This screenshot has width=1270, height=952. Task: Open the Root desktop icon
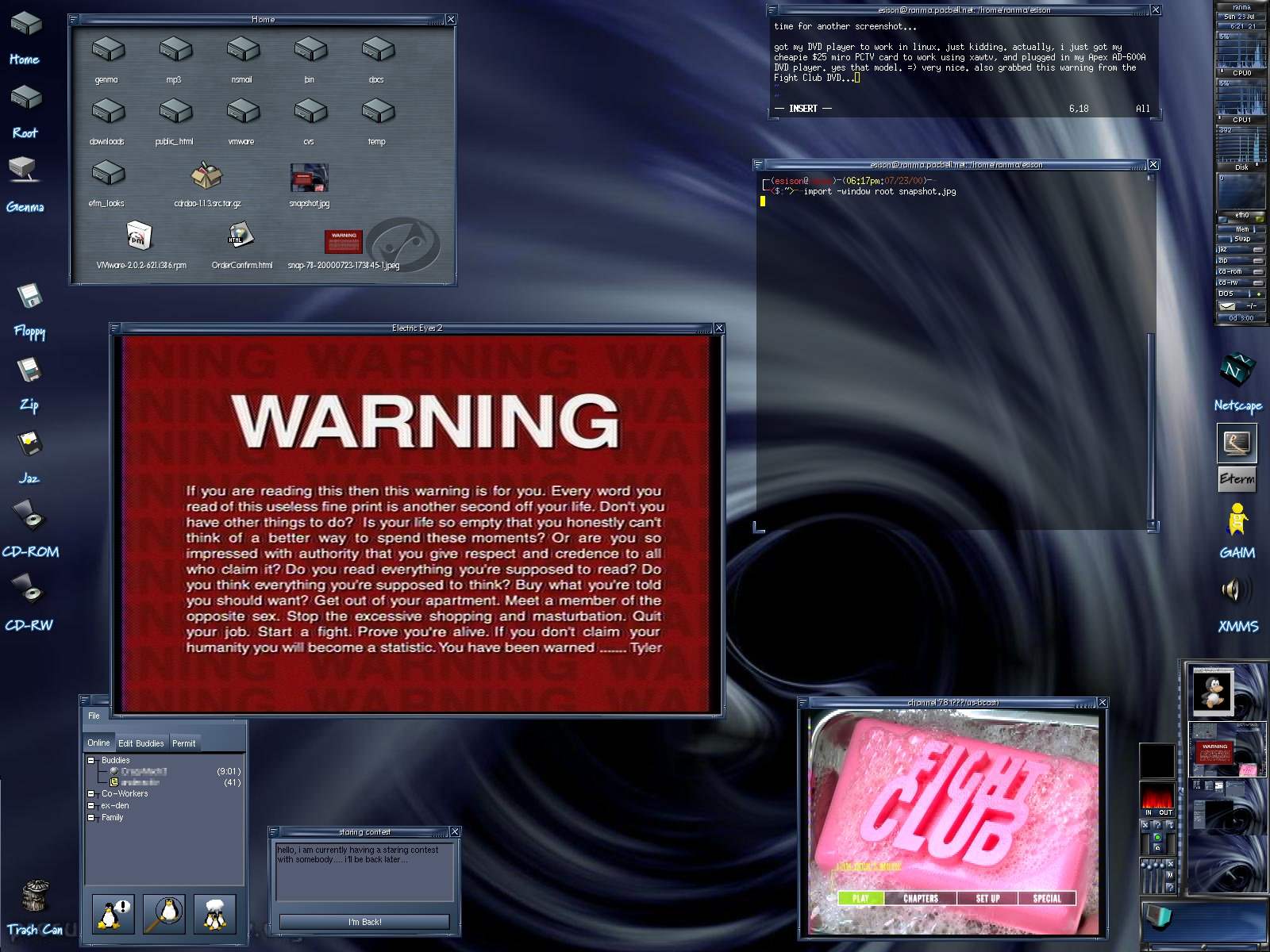[x=25, y=98]
